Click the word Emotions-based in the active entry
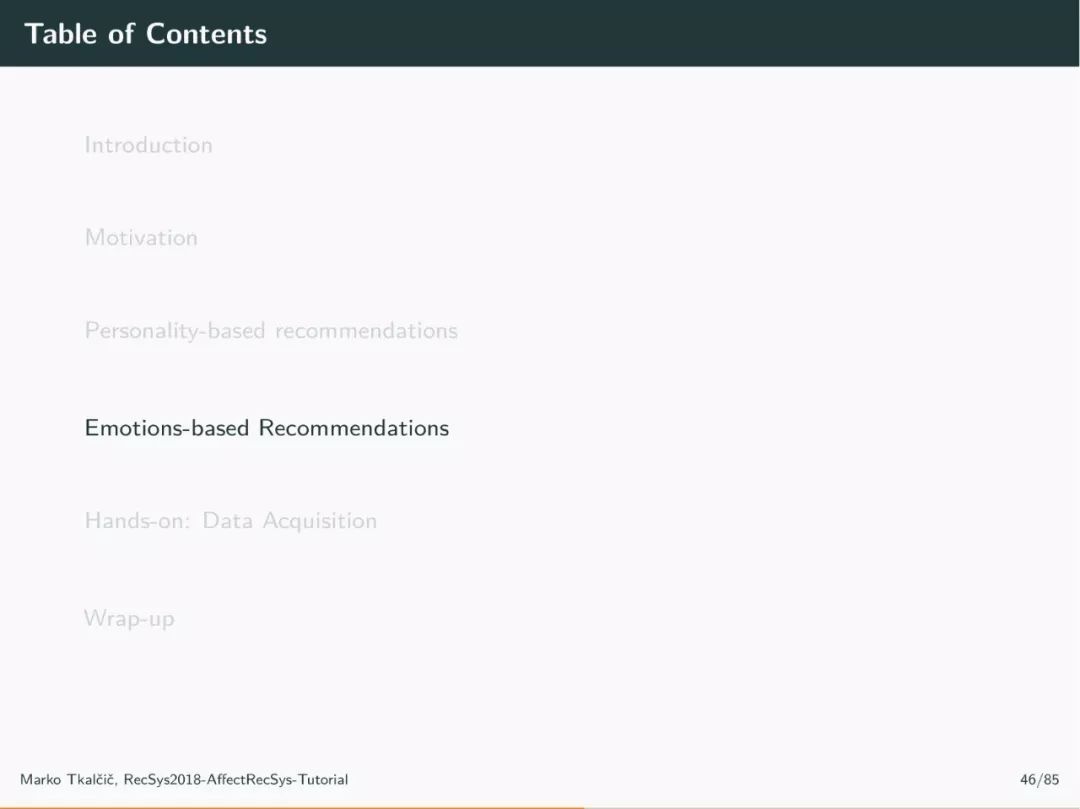1080x809 pixels. click(x=167, y=428)
